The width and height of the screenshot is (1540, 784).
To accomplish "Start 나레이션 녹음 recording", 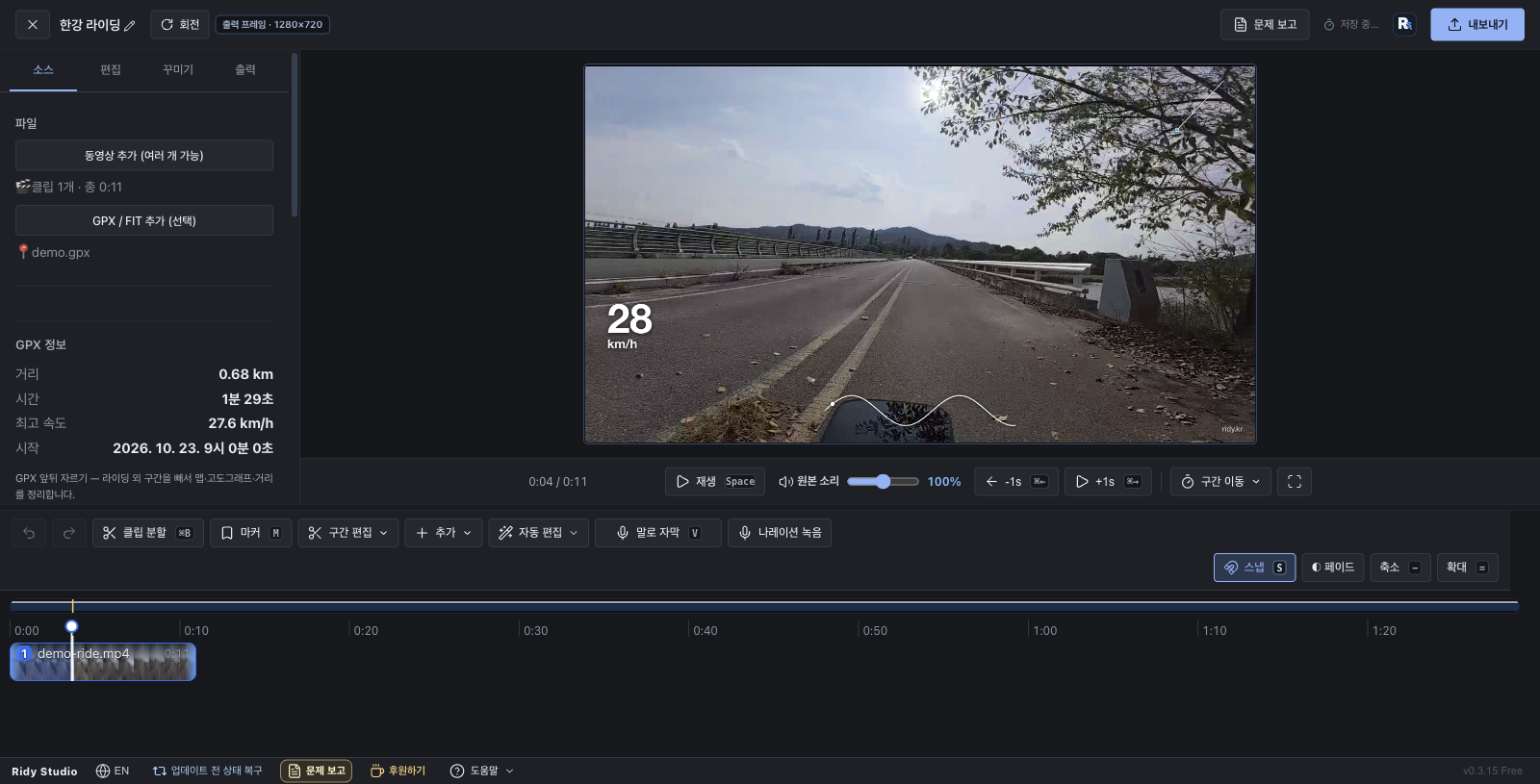I will (780, 533).
